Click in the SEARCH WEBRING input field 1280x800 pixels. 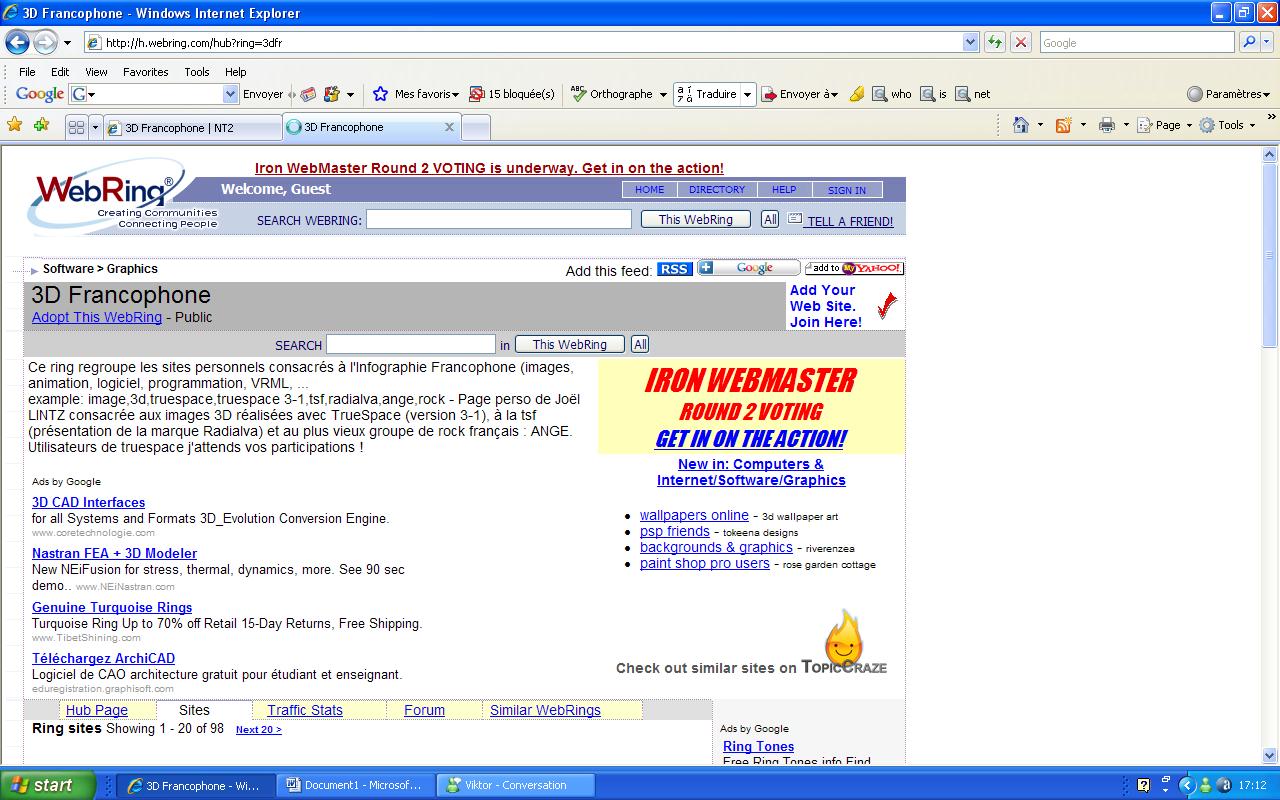tap(499, 219)
